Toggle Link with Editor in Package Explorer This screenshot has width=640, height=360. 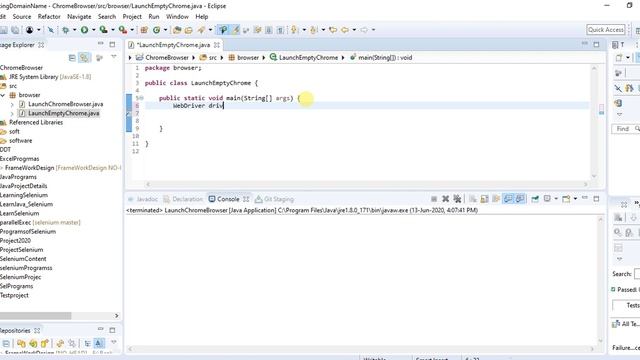tap(84, 58)
